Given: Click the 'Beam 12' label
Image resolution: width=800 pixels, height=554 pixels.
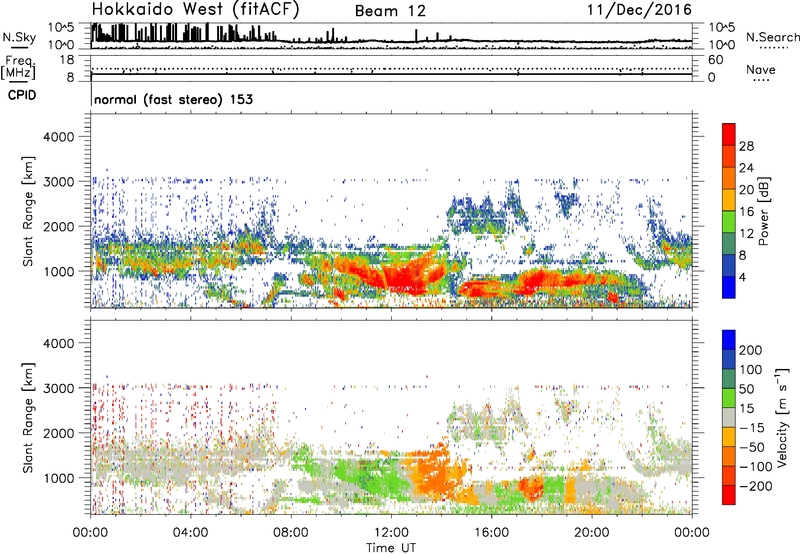Looking at the screenshot, I should pyautogui.click(x=390, y=11).
